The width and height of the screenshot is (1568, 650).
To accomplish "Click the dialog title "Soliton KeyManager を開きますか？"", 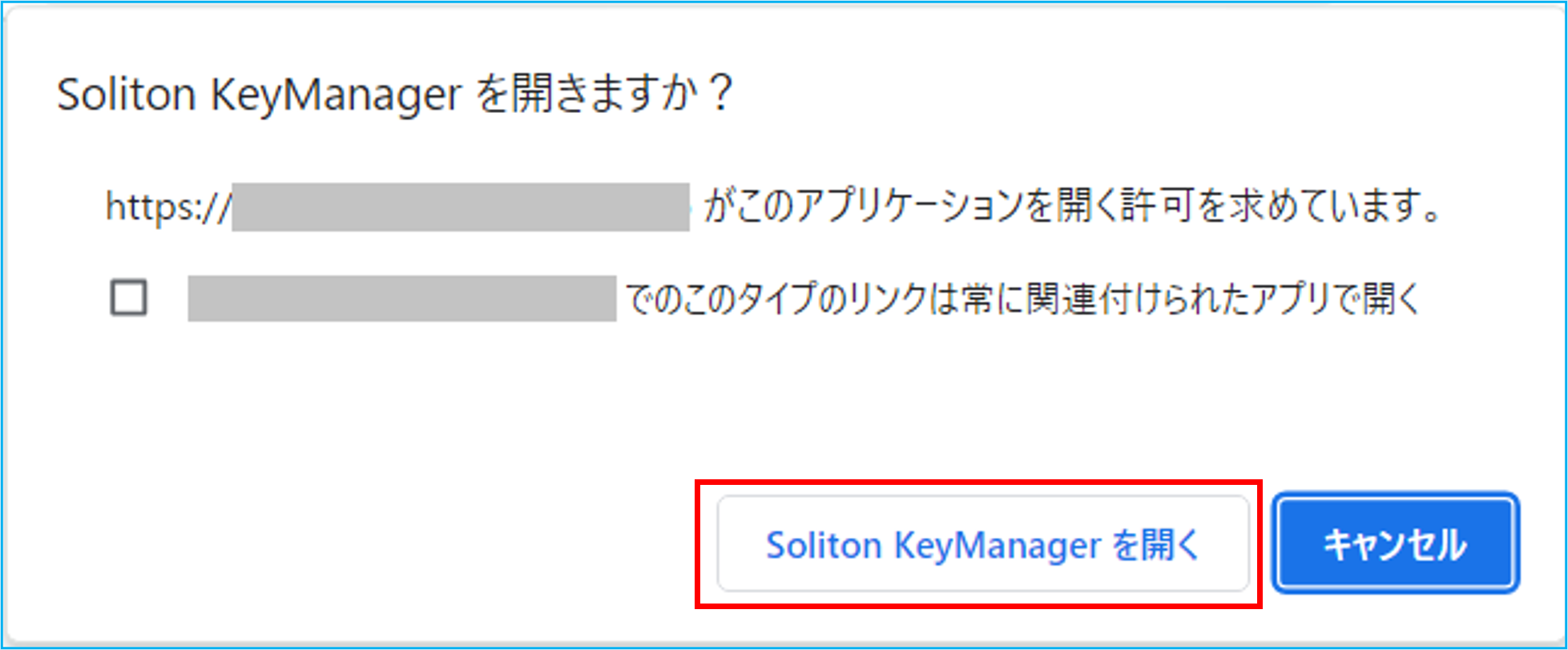I will pyautogui.click(x=396, y=95).
